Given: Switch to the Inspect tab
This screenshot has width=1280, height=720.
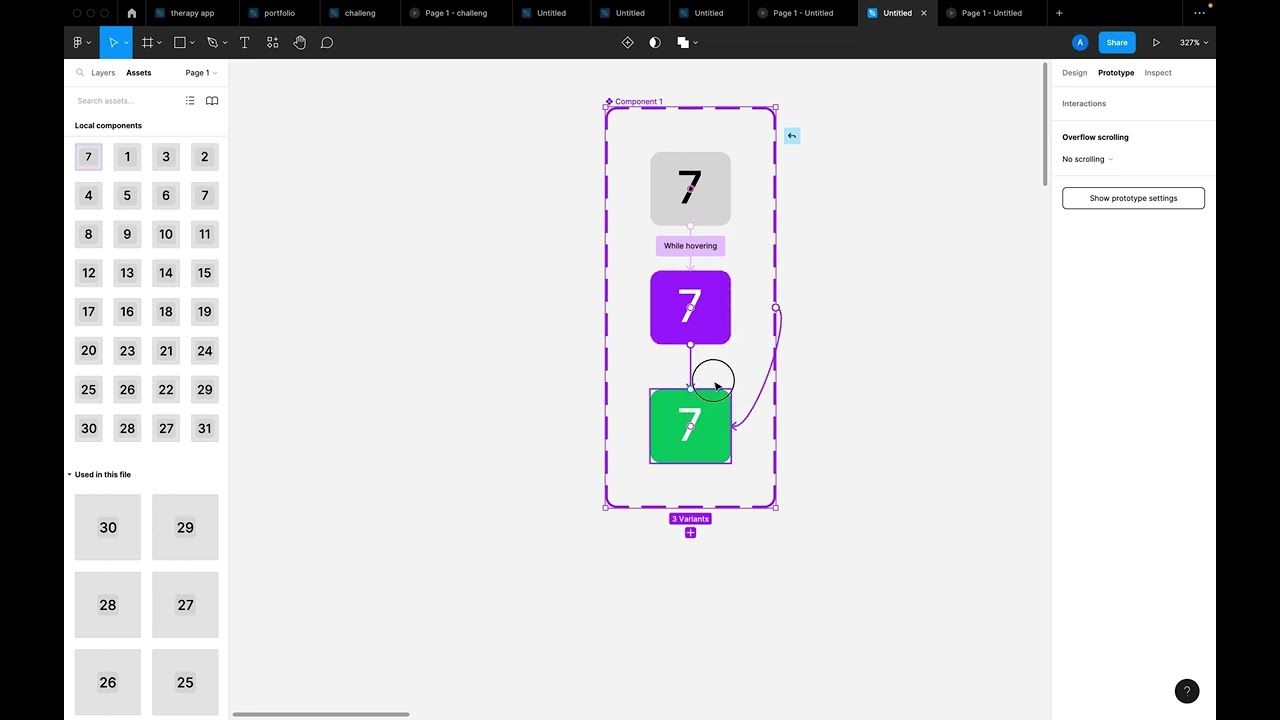Looking at the screenshot, I should click(1158, 73).
